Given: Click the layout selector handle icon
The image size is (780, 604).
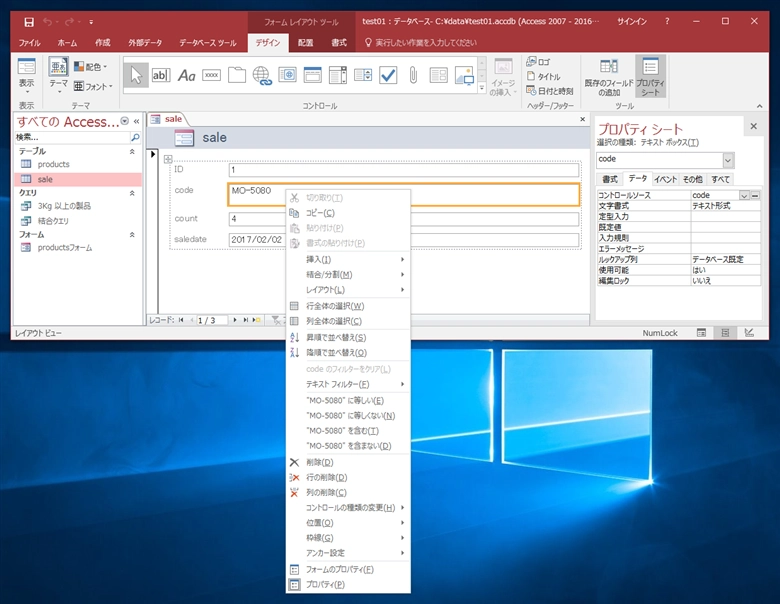Looking at the screenshot, I should pyautogui.click(x=168, y=159).
